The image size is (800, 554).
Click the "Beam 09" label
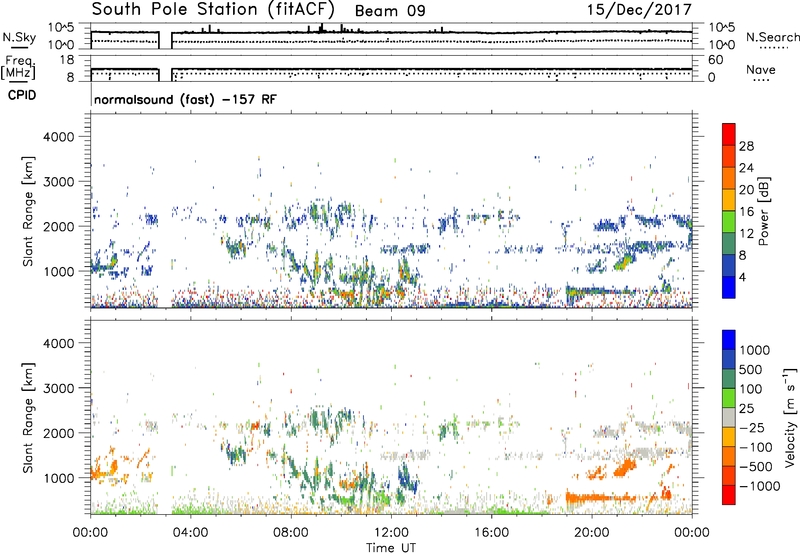tap(390, 11)
